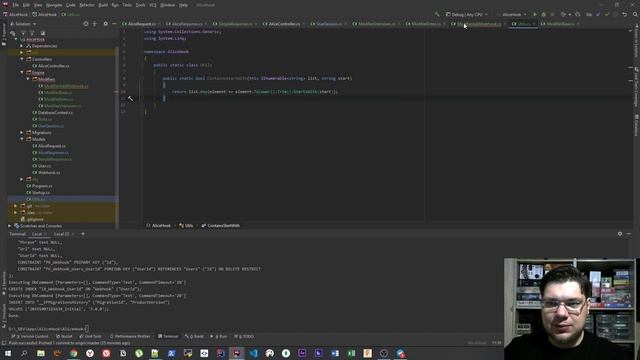Open the NuGet tool window
Viewport: 640px width, 360px height.
tap(64, 336)
